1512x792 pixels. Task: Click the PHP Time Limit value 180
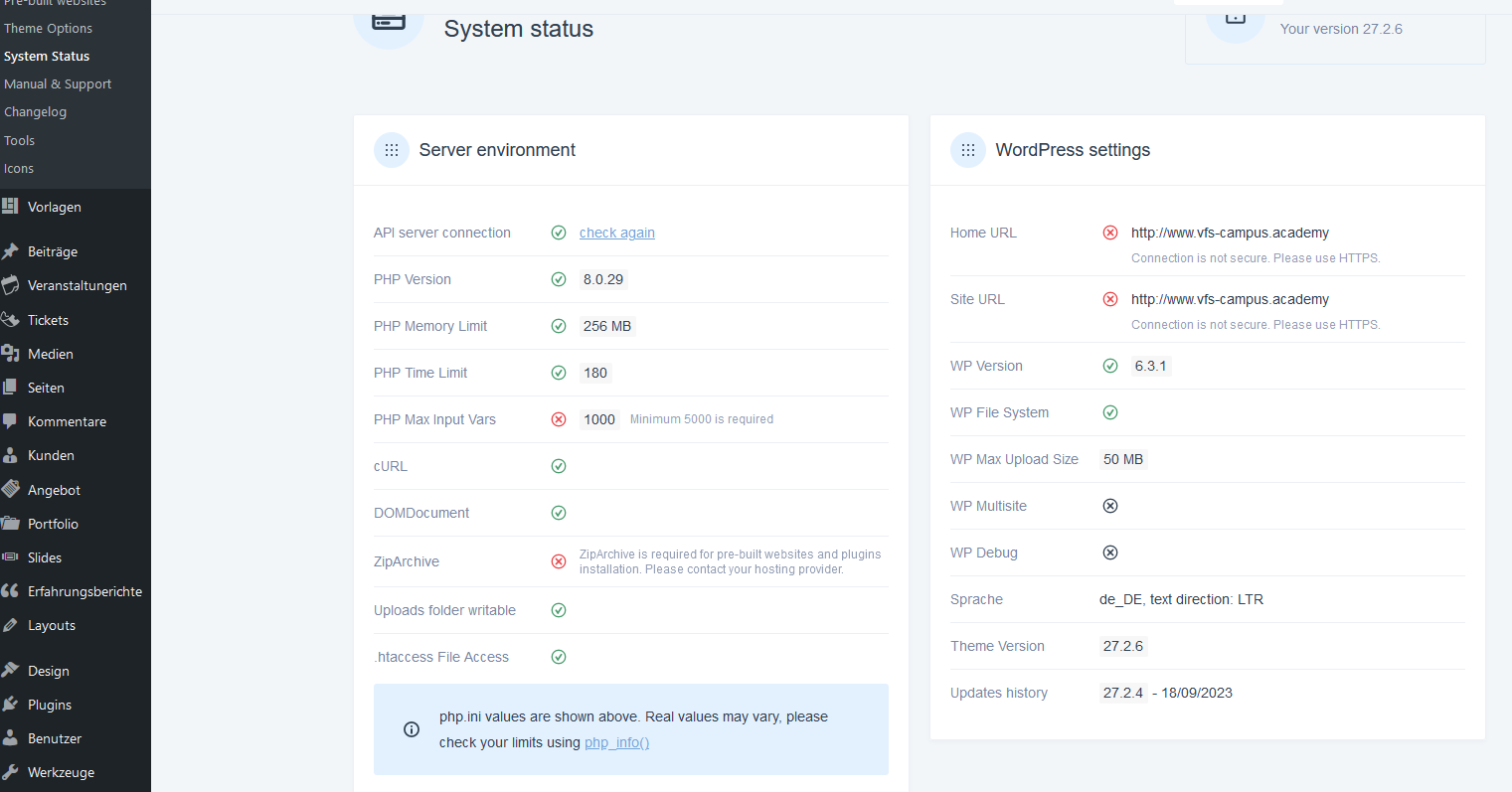[595, 373]
